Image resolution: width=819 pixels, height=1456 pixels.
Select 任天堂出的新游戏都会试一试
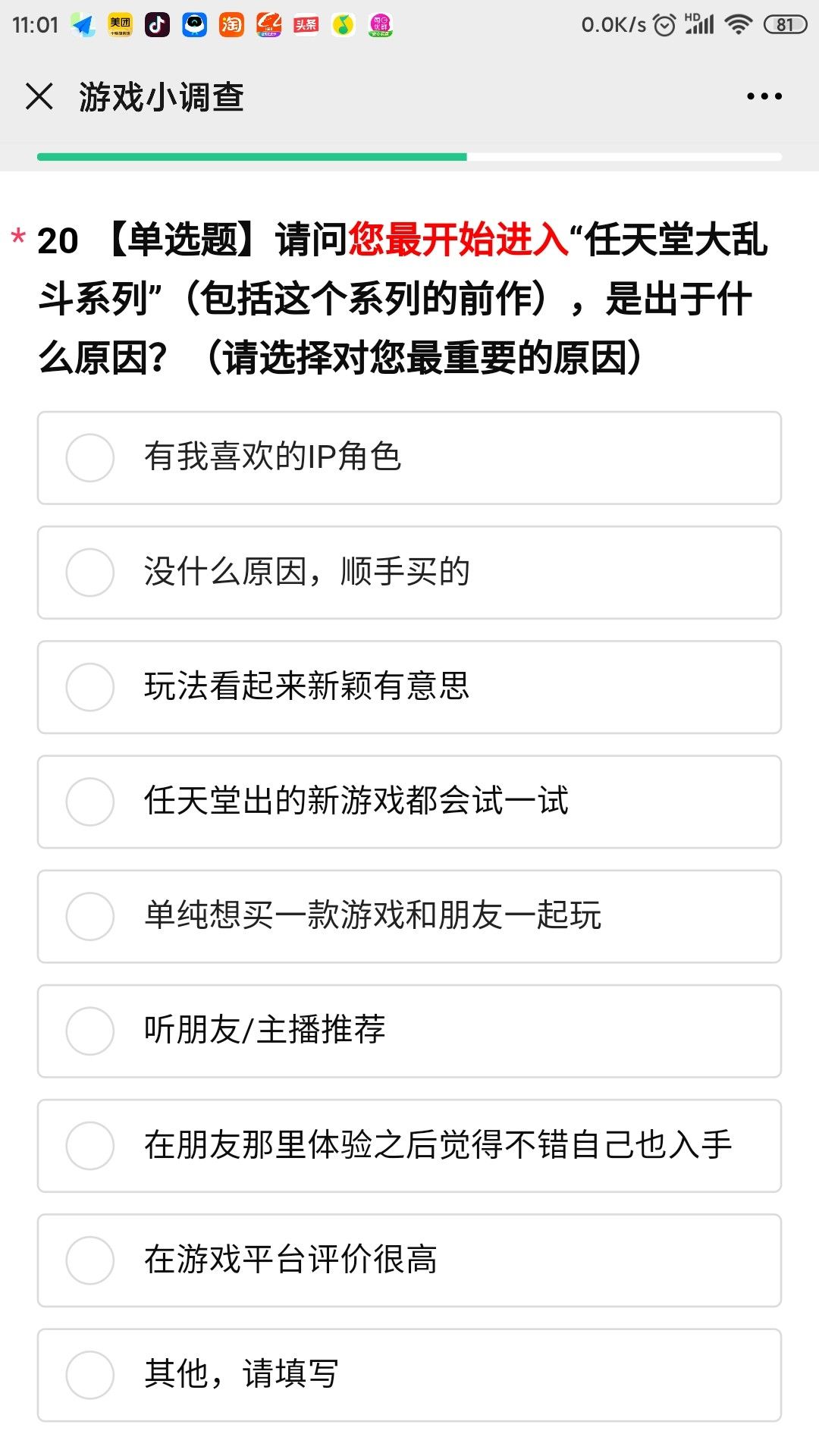(x=90, y=802)
